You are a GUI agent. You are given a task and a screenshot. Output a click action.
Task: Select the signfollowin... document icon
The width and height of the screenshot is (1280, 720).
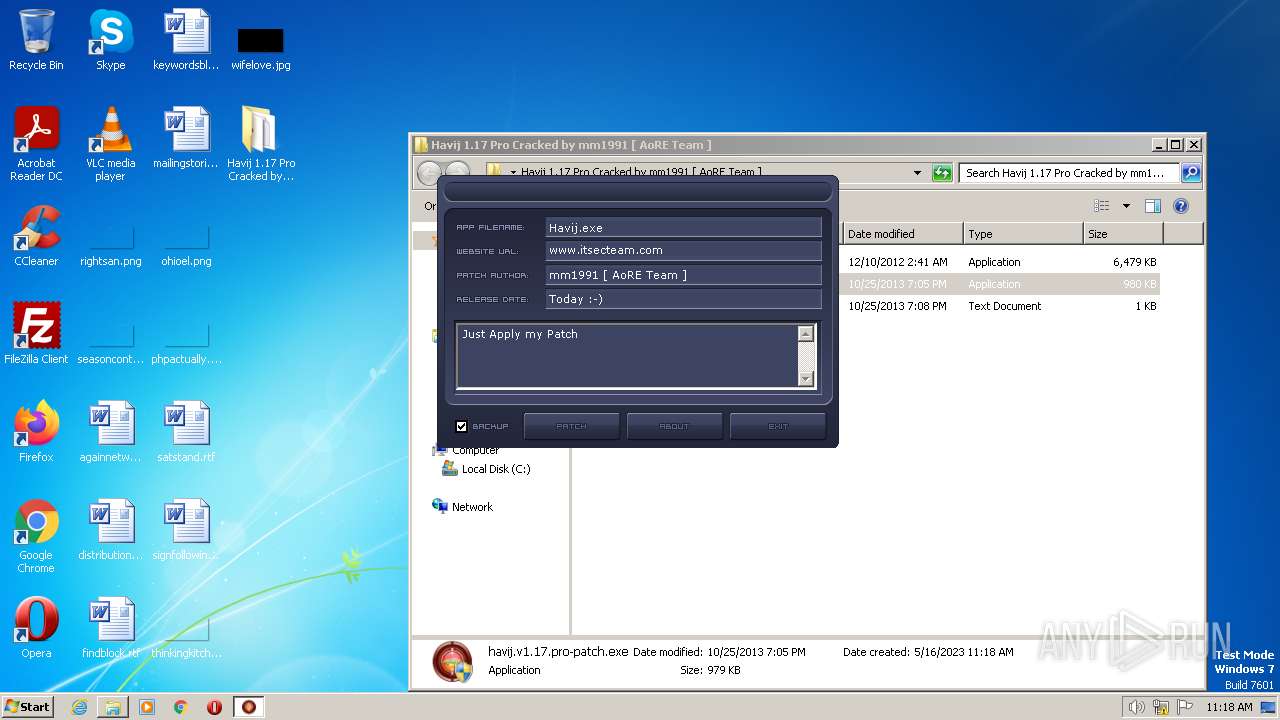186,529
